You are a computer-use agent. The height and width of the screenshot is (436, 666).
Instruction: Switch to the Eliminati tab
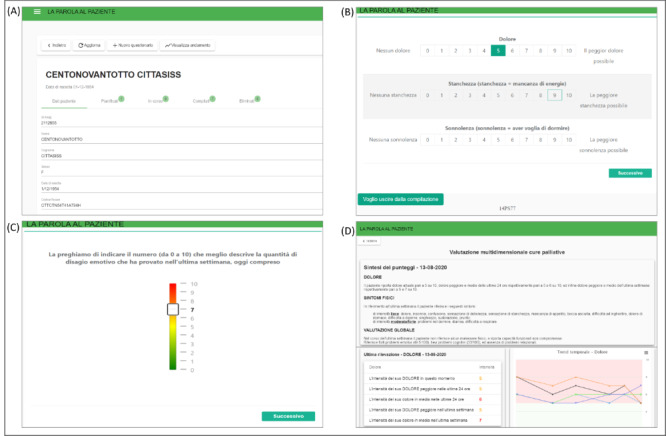pos(247,101)
